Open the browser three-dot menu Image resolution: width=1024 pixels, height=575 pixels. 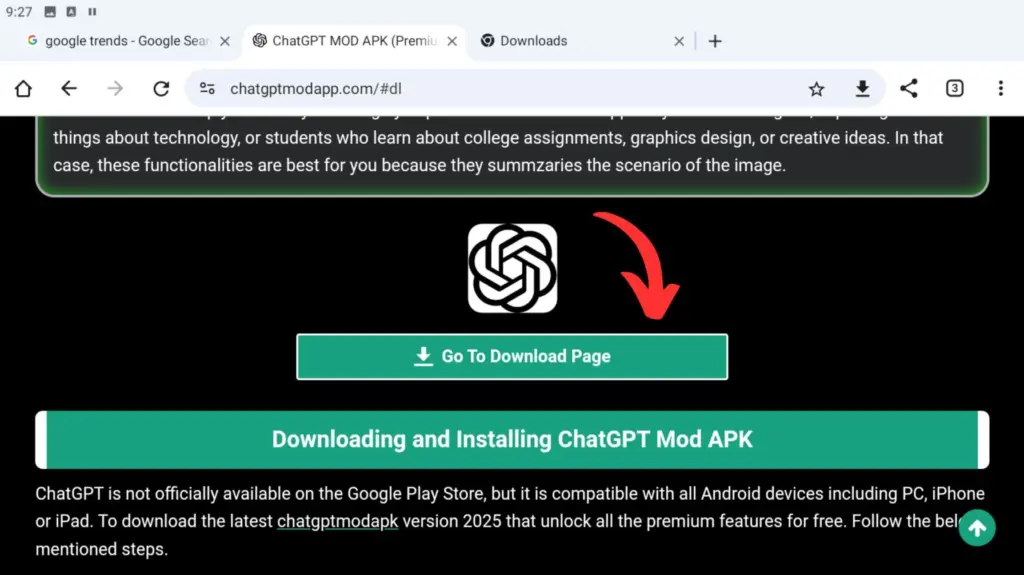pos(1000,88)
